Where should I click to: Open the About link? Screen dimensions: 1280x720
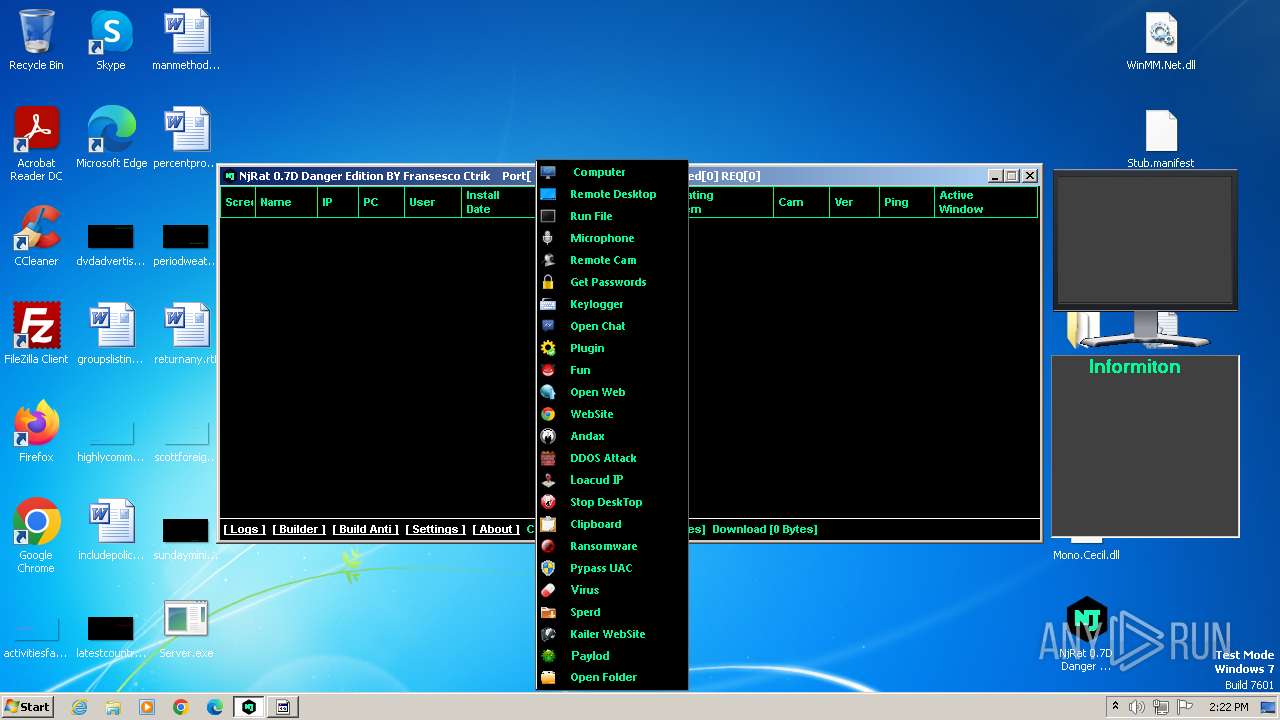(496, 529)
